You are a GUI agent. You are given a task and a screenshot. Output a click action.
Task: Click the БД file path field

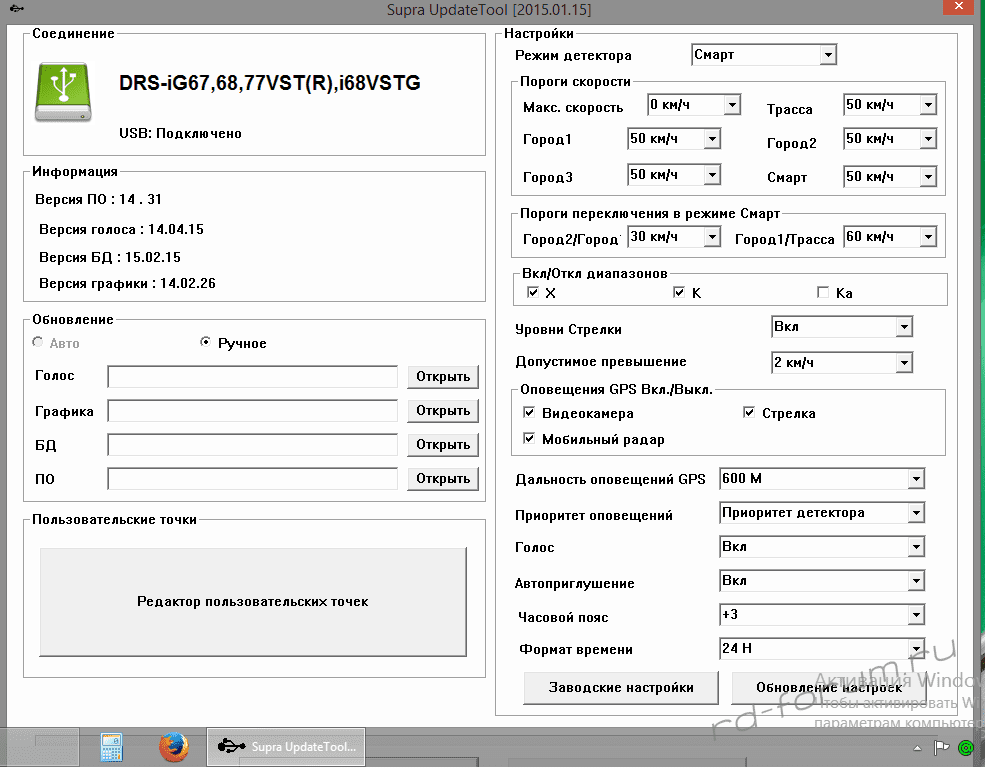click(253, 444)
